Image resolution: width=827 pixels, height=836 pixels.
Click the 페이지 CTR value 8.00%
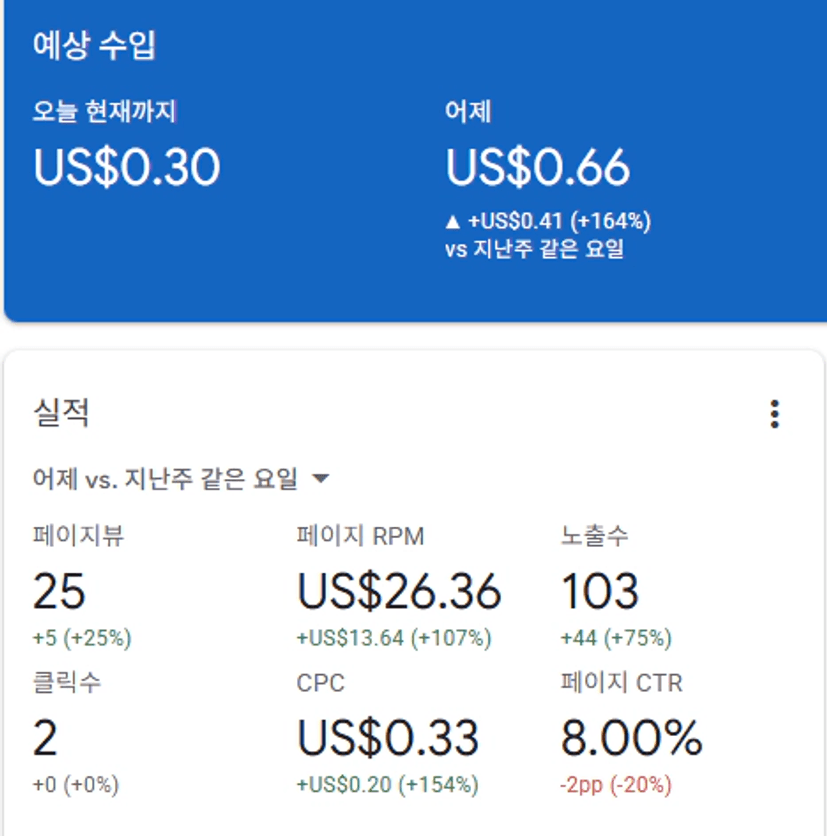click(631, 739)
